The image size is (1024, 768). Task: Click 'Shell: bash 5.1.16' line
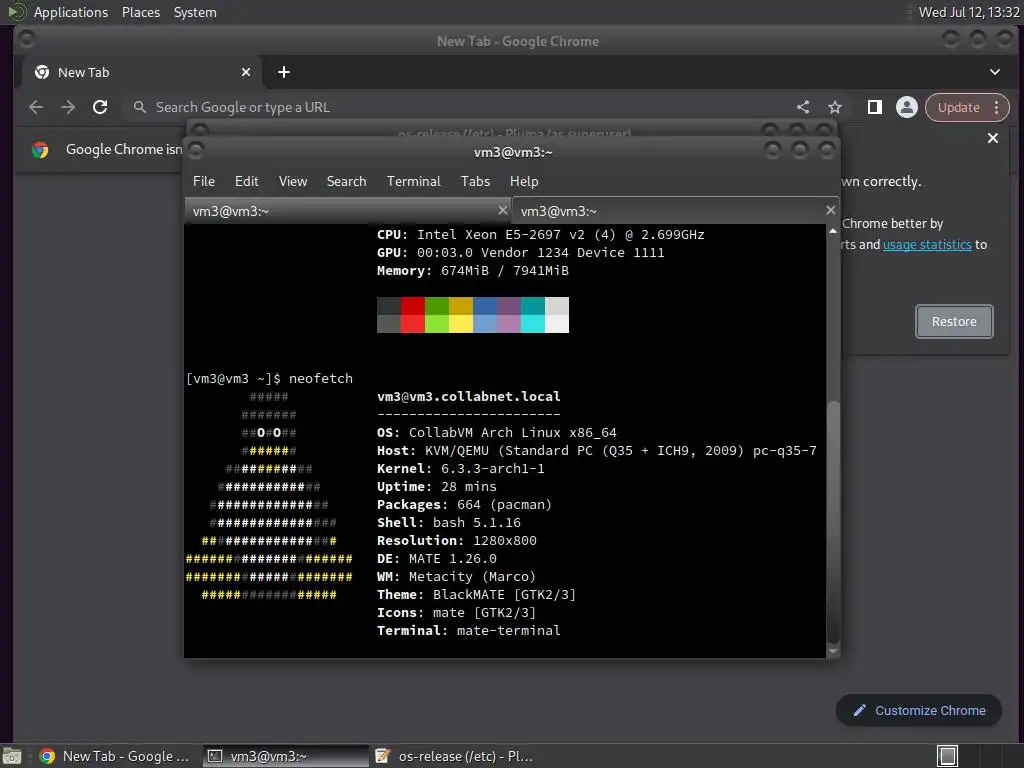click(449, 522)
